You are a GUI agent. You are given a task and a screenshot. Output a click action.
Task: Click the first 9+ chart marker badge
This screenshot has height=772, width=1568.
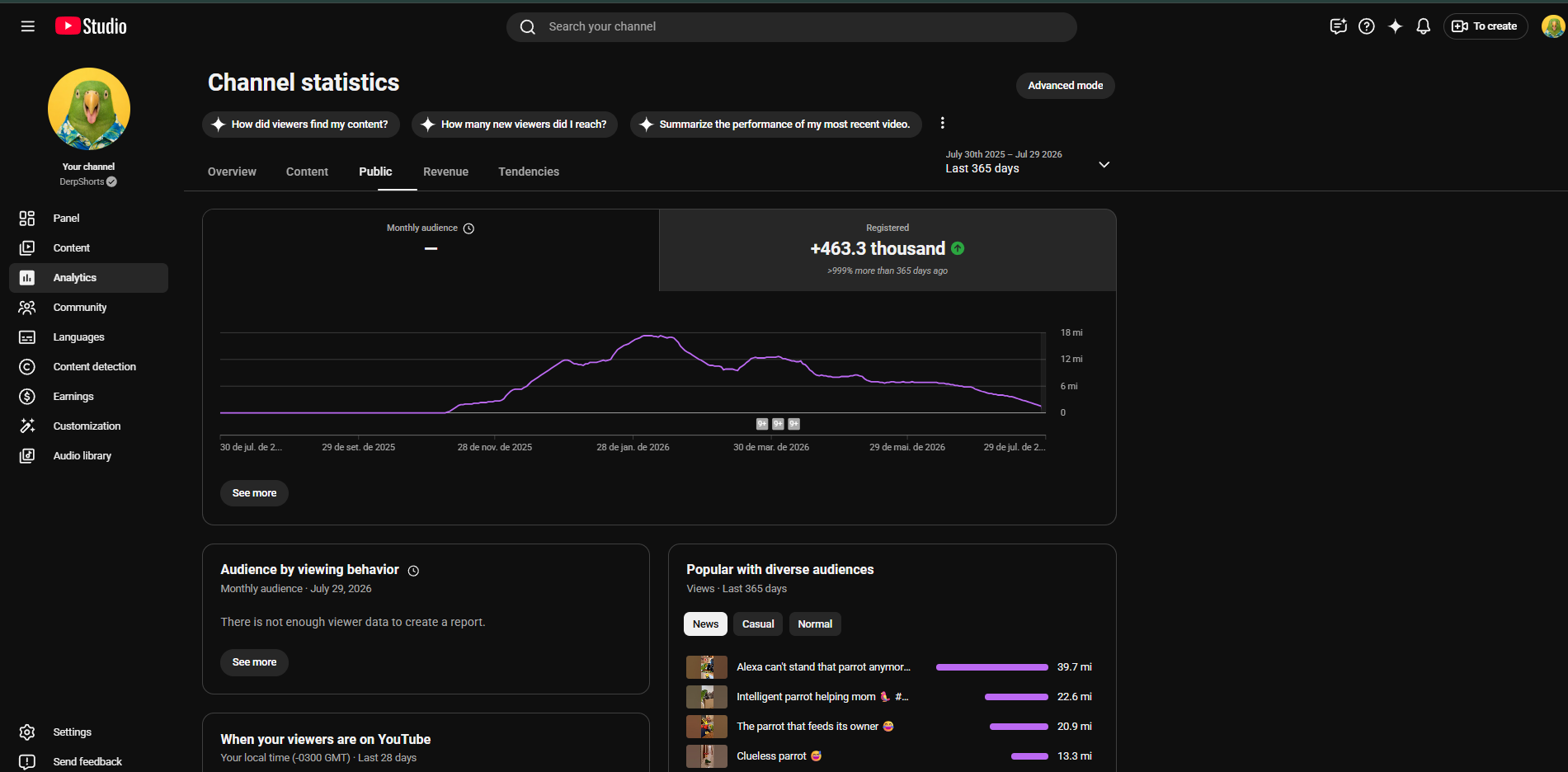click(x=762, y=424)
